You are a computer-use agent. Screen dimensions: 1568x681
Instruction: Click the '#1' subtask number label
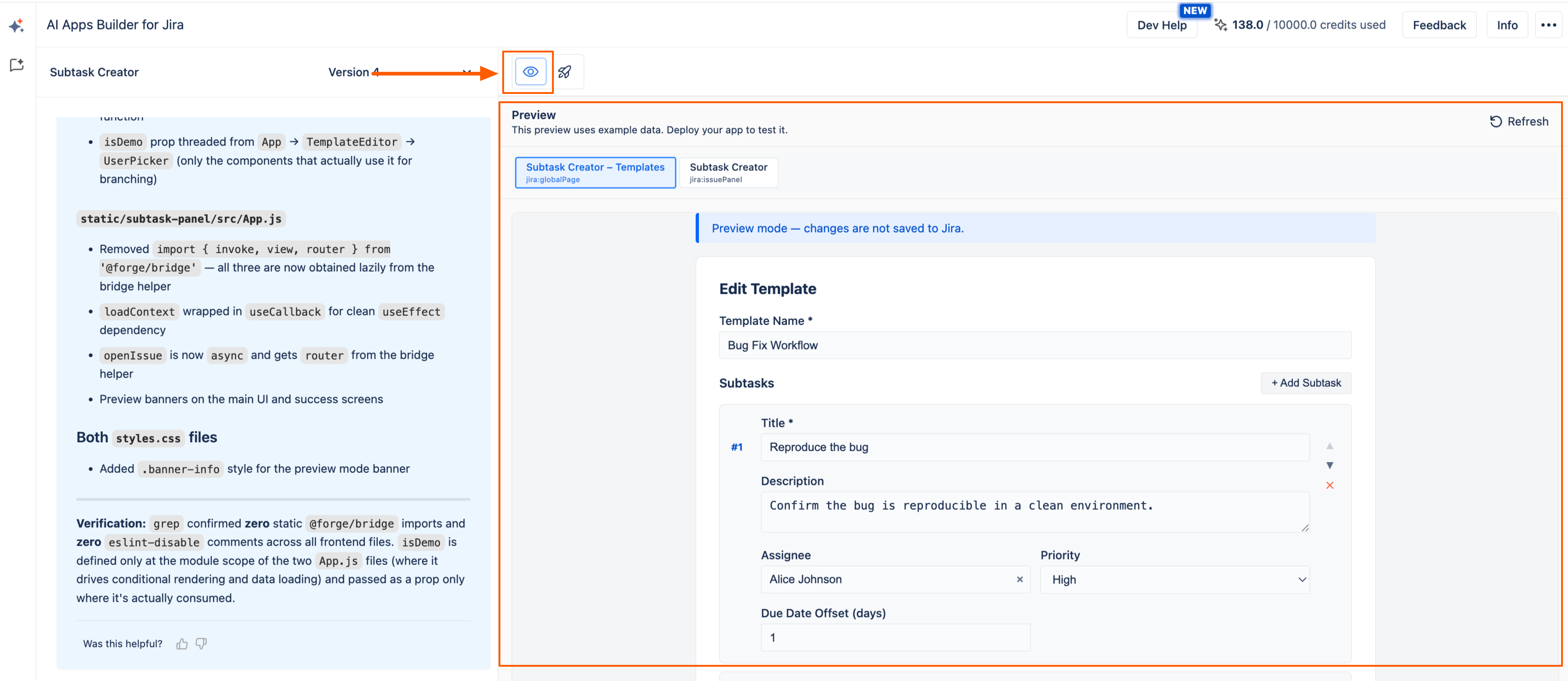point(736,448)
